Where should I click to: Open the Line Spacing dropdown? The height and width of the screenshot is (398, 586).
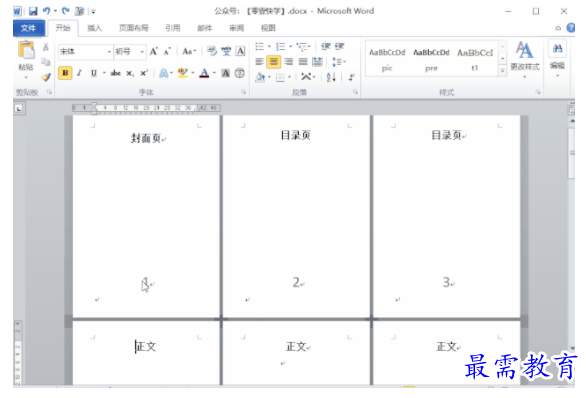coord(338,61)
